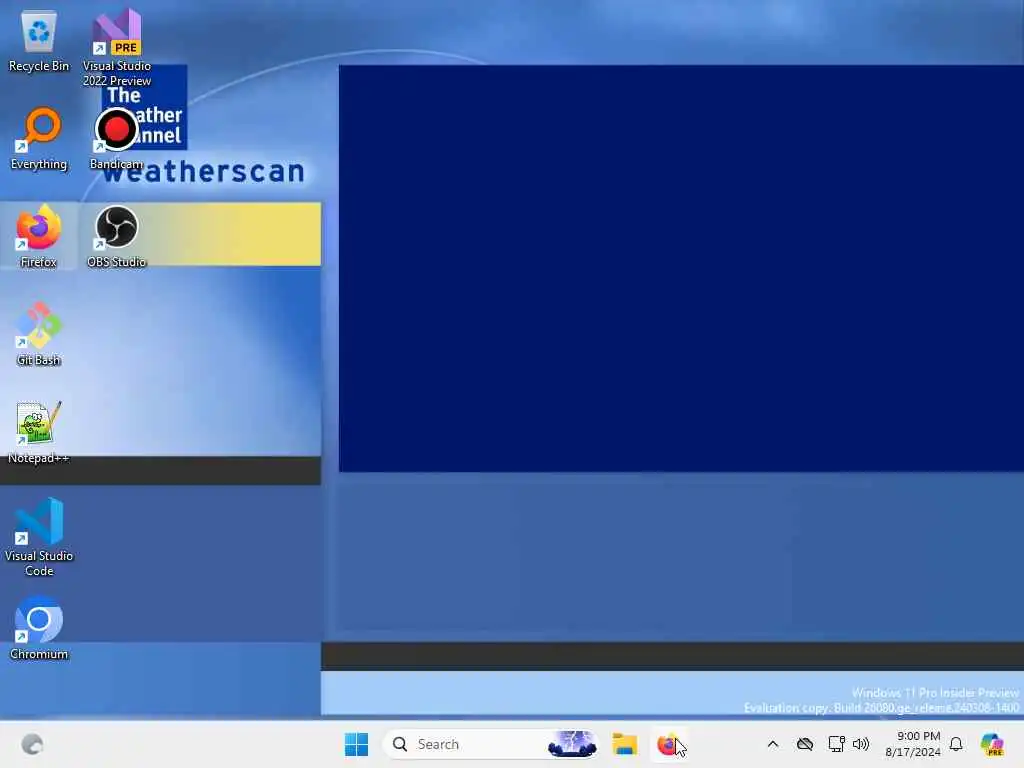The image size is (1024, 768).
Task: Open the Everything search shortcut
Action: pyautogui.click(x=39, y=139)
